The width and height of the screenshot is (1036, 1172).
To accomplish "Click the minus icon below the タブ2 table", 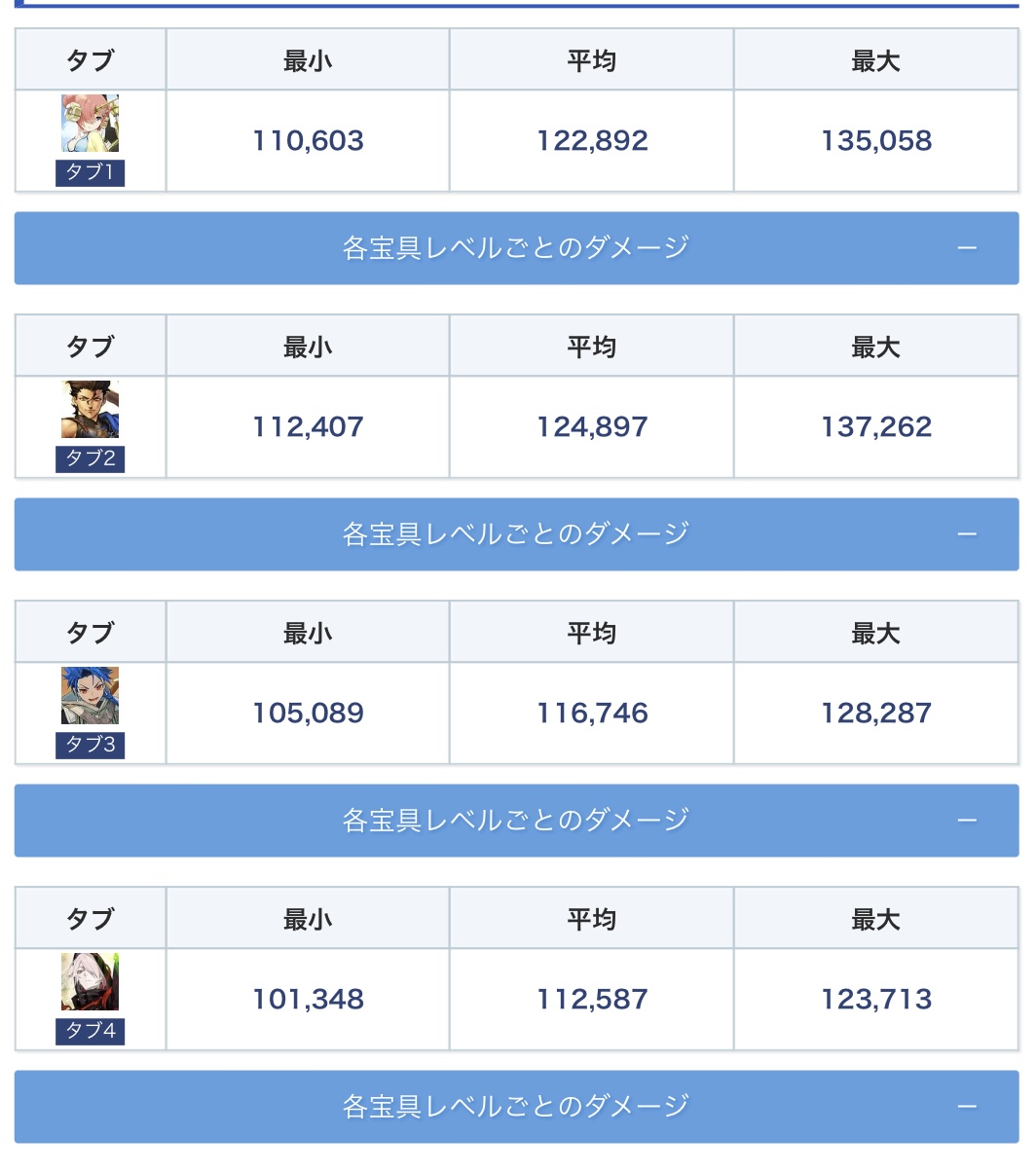I will [x=967, y=534].
